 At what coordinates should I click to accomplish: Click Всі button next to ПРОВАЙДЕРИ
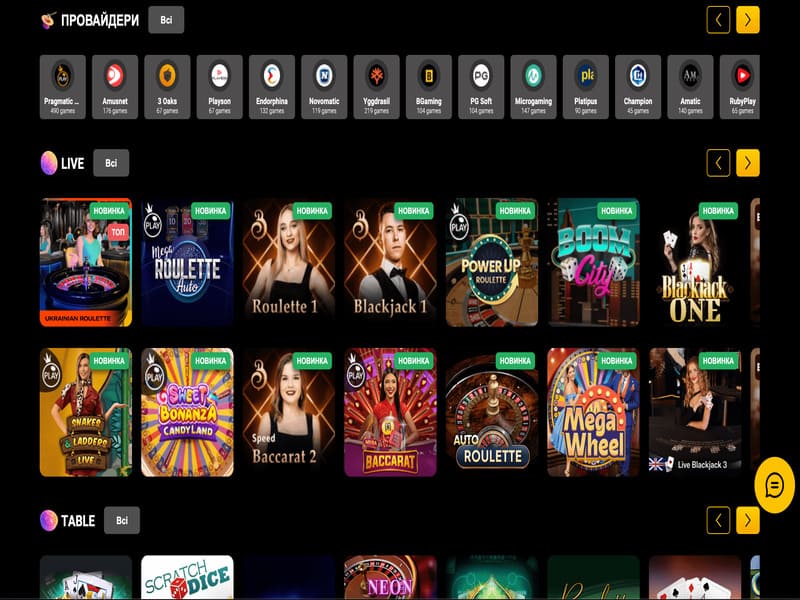pyautogui.click(x=168, y=19)
